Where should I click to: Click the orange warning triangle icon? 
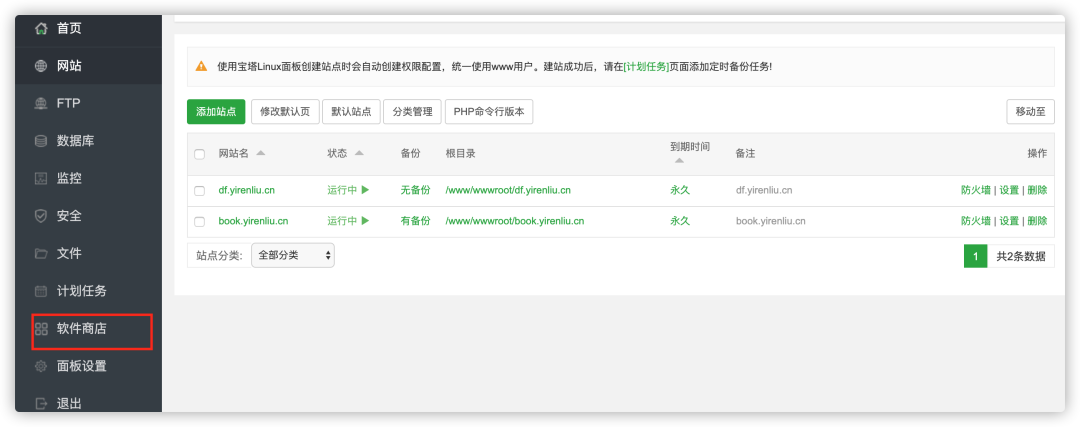(x=201, y=67)
